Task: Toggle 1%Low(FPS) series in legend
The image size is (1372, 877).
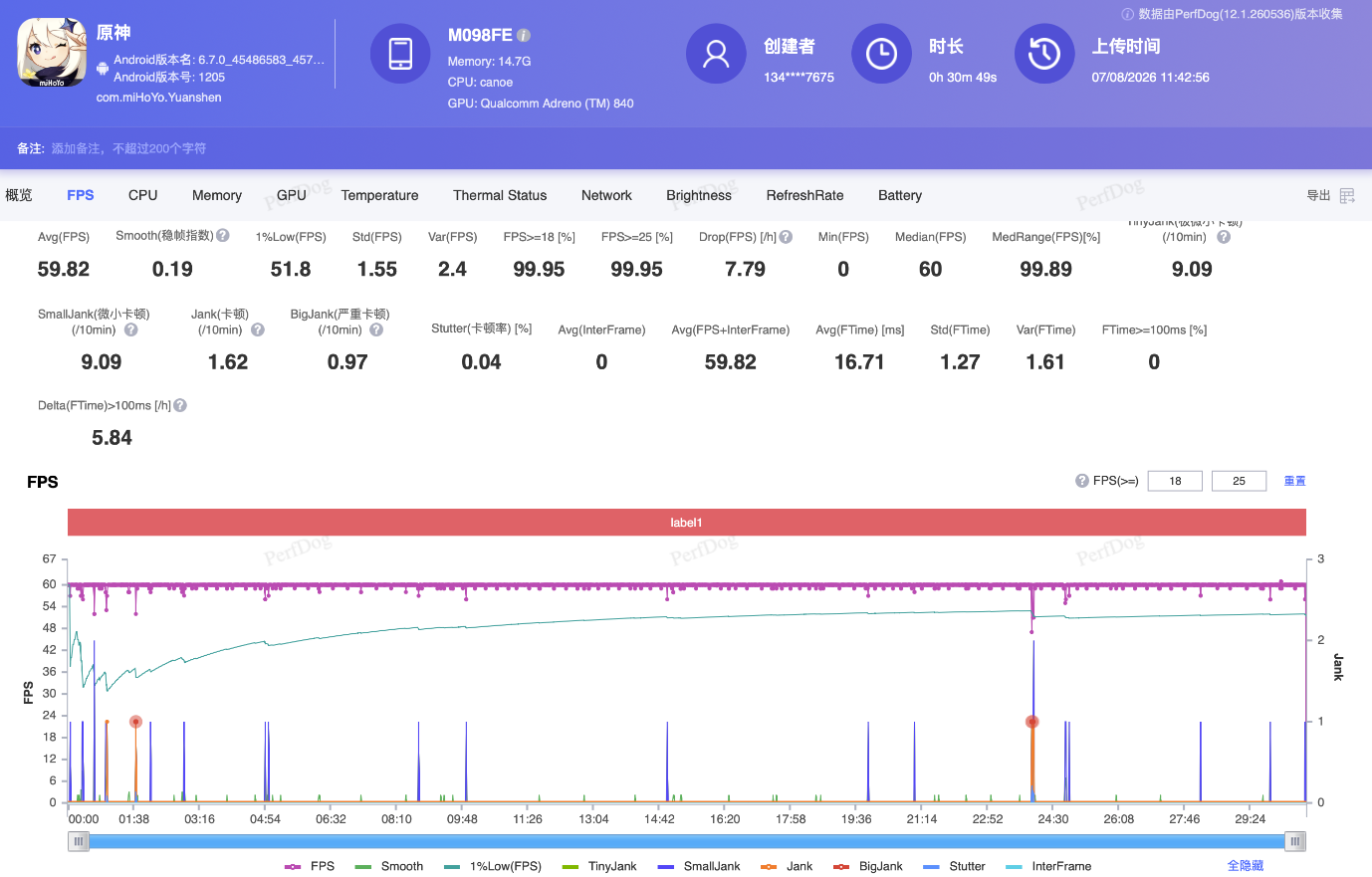Action: point(493,866)
